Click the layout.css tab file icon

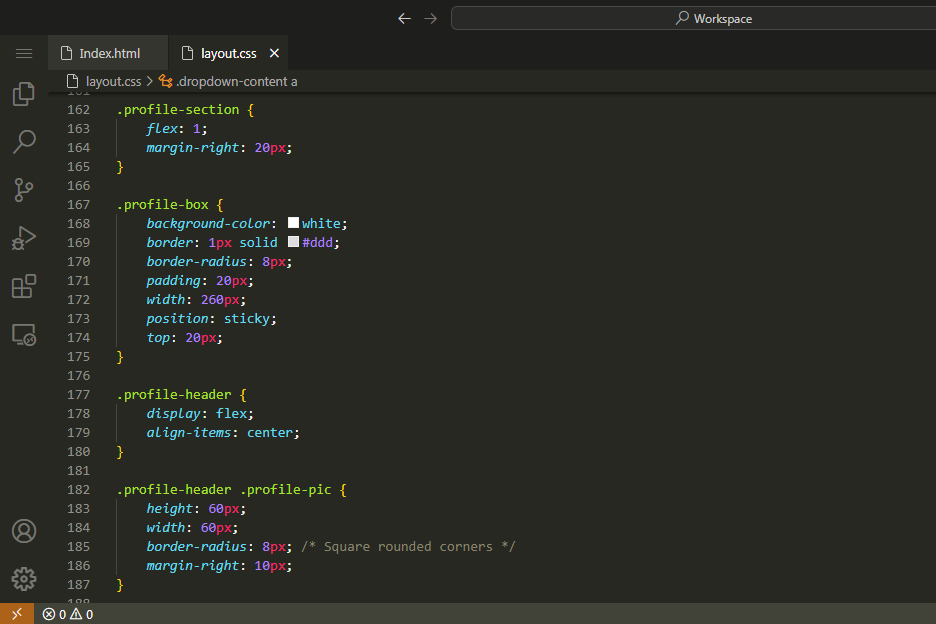187,53
